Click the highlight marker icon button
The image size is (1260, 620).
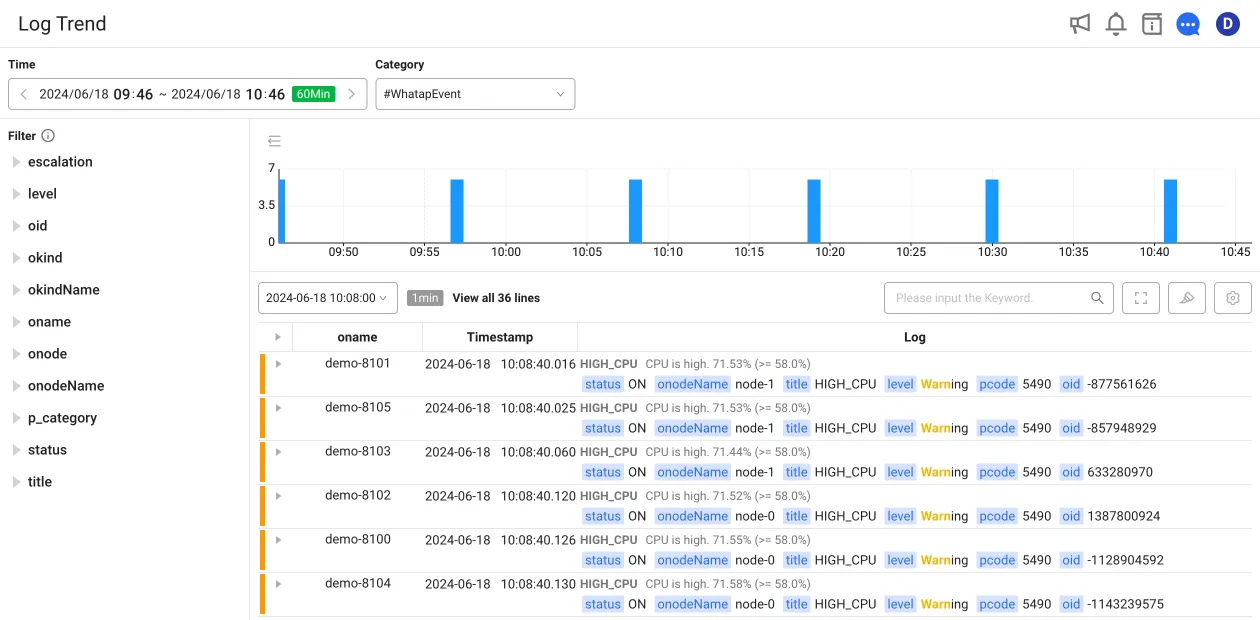pos(1187,298)
